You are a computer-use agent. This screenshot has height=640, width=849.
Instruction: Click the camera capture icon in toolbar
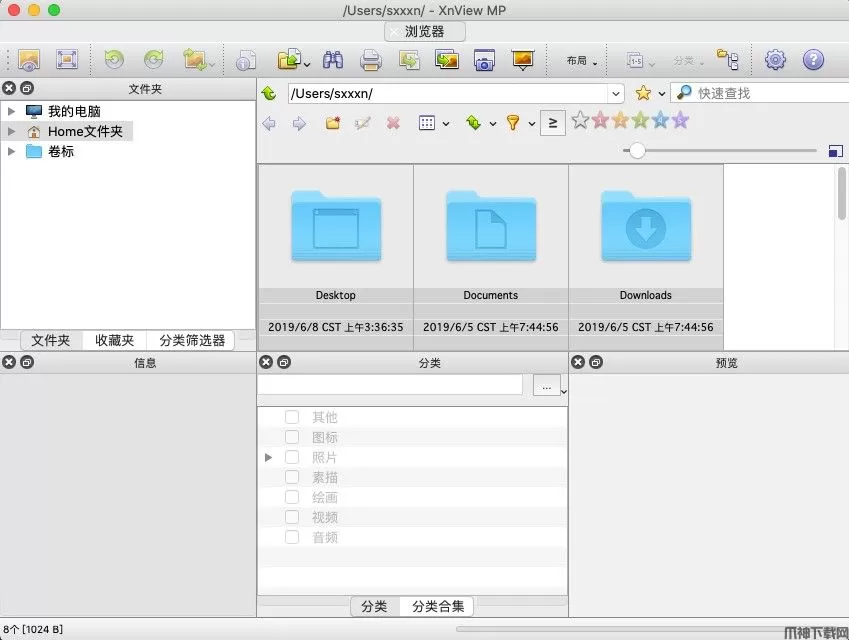tap(484, 60)
